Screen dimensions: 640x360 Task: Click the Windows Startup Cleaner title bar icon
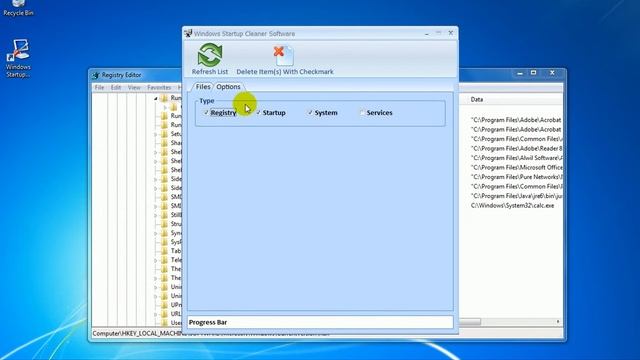188,33
